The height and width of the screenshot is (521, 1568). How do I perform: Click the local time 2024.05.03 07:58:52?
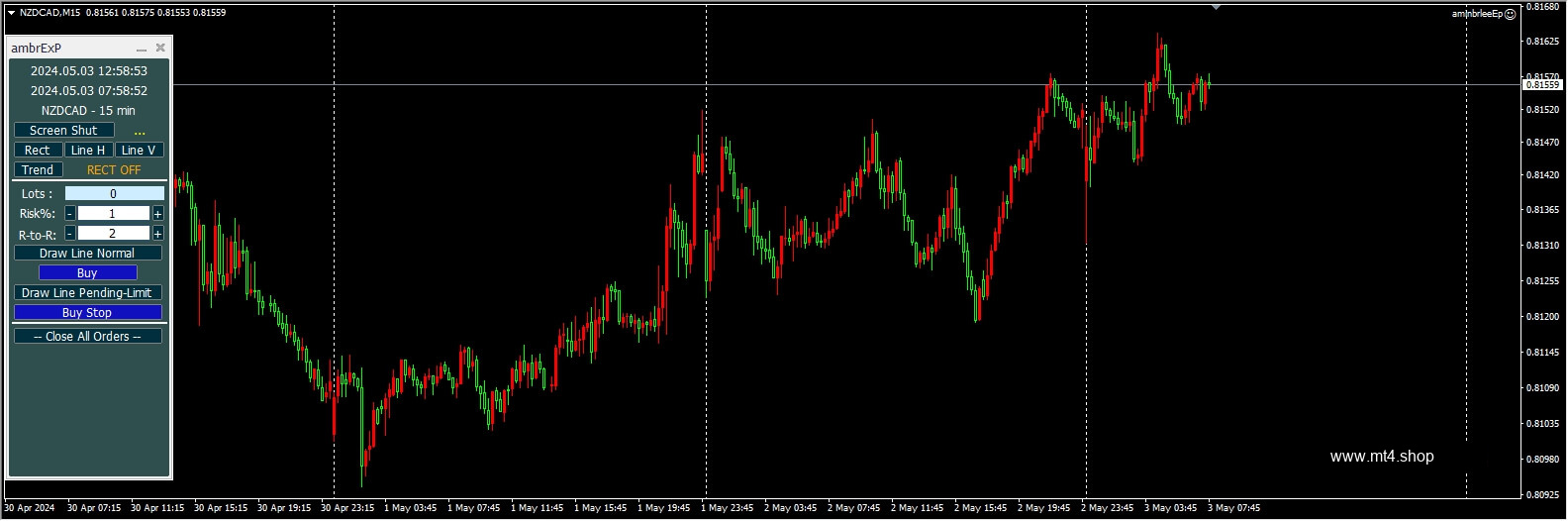point(89,91)
